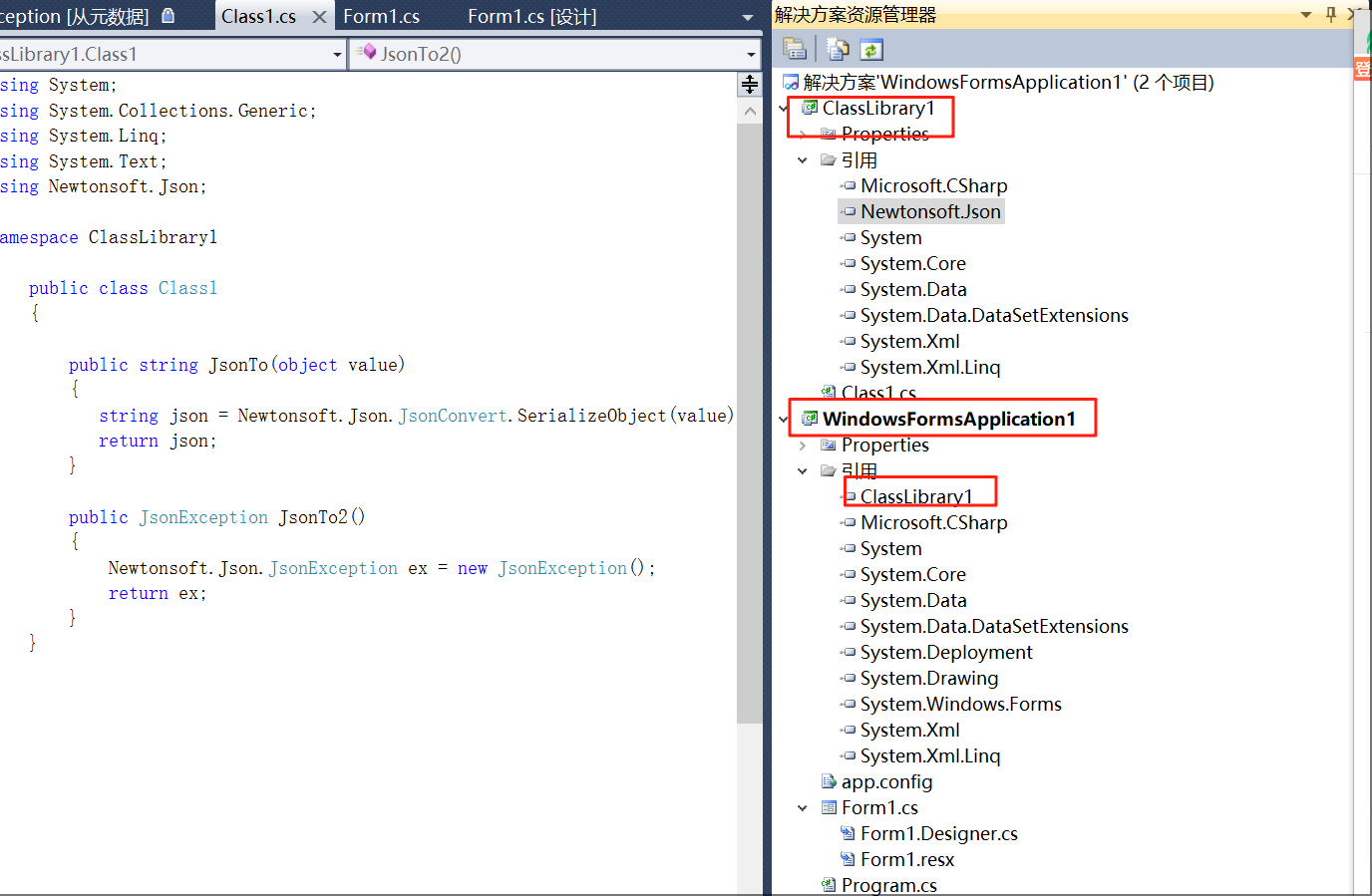Click the System.Windows.Forms reference icon
Screen dimensions: 1372x896
click(848, 704)
